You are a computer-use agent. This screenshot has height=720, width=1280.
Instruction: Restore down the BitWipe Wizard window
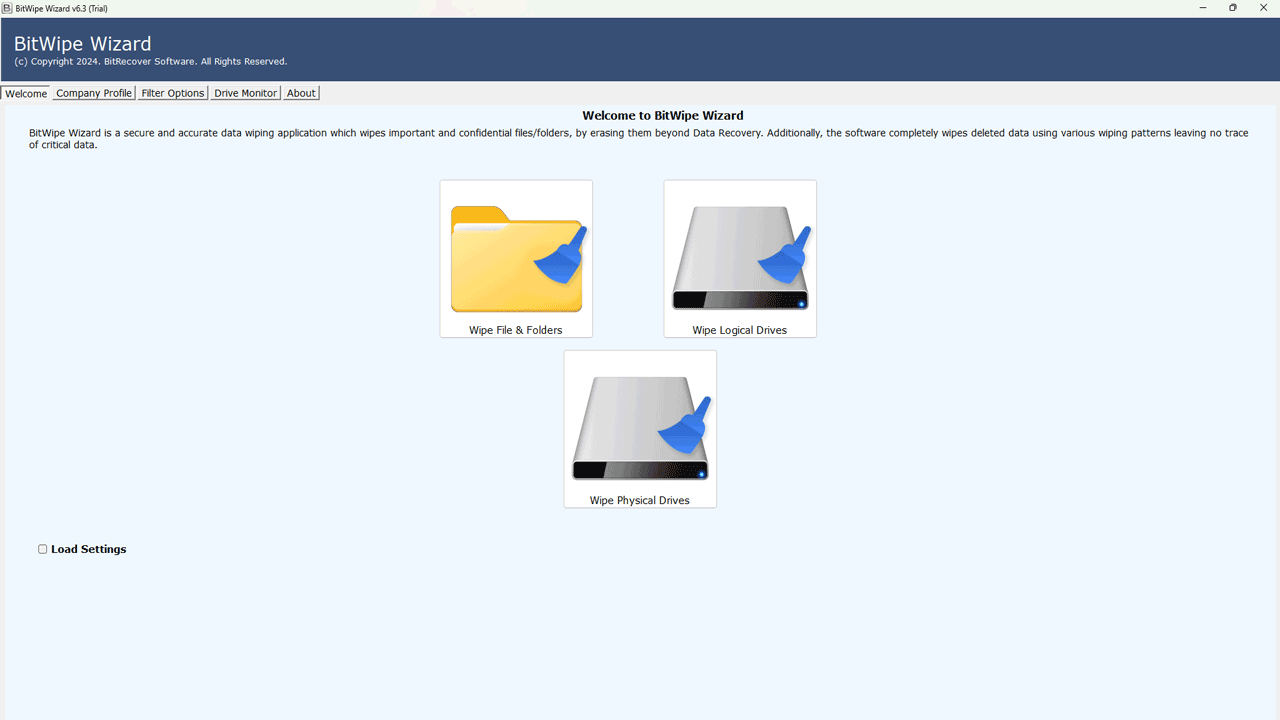tap(1233, 8)
